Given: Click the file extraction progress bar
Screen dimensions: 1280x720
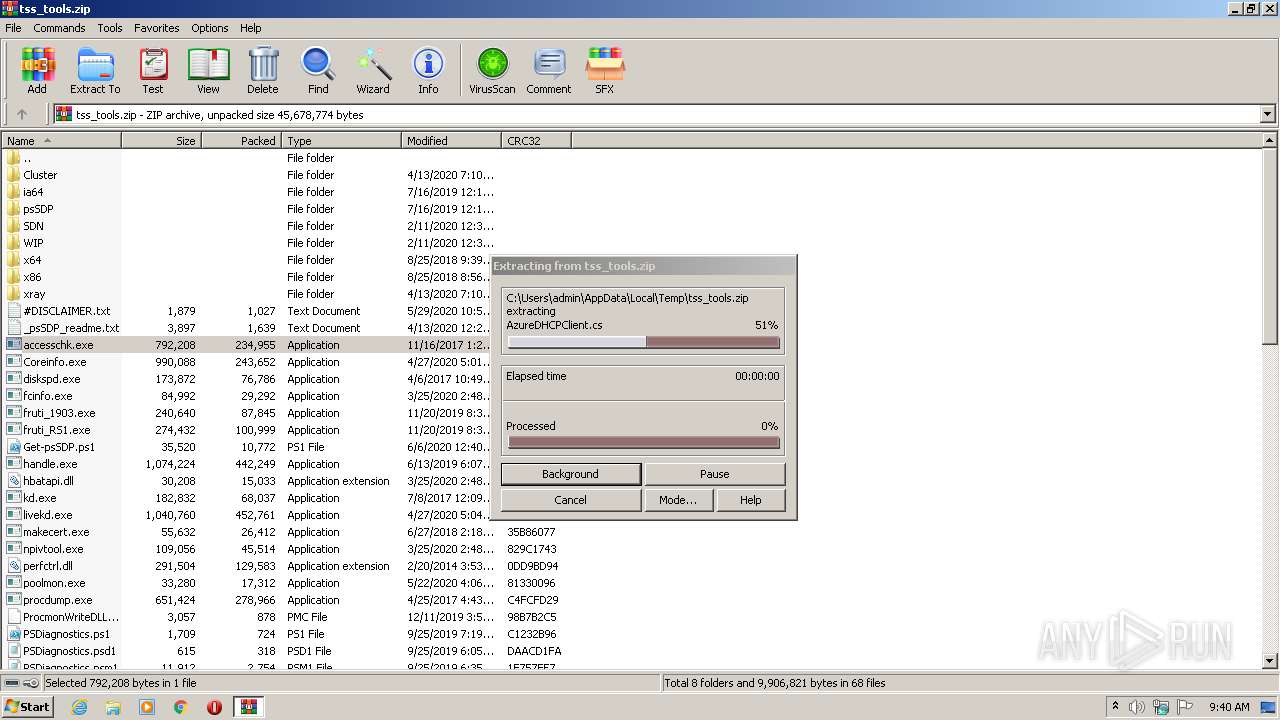Looking at the screenshot, I should [643, 342].
